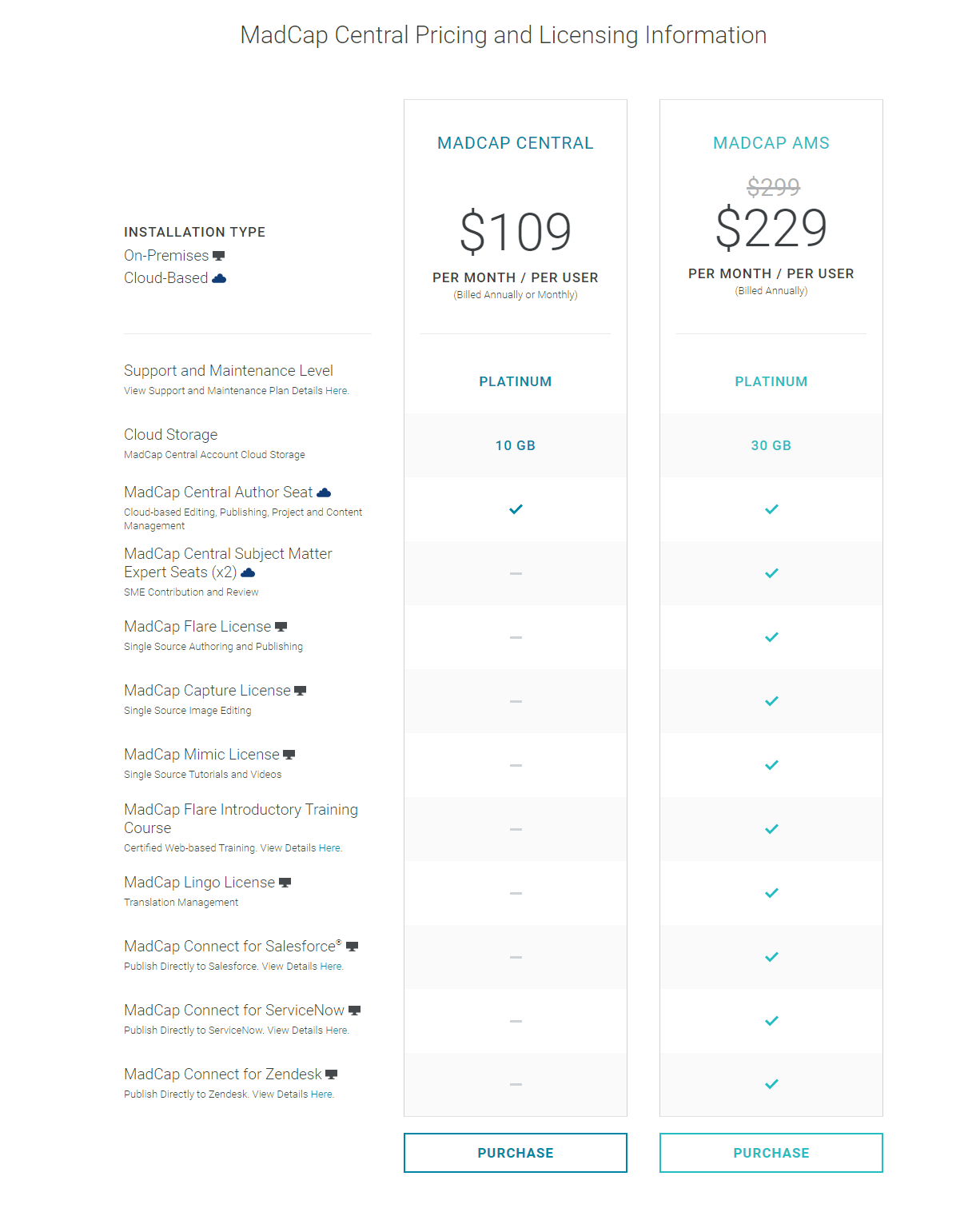Click monitor icon beside Connect for Zendesk
980x1220 pixels.
coord(331,1074)
